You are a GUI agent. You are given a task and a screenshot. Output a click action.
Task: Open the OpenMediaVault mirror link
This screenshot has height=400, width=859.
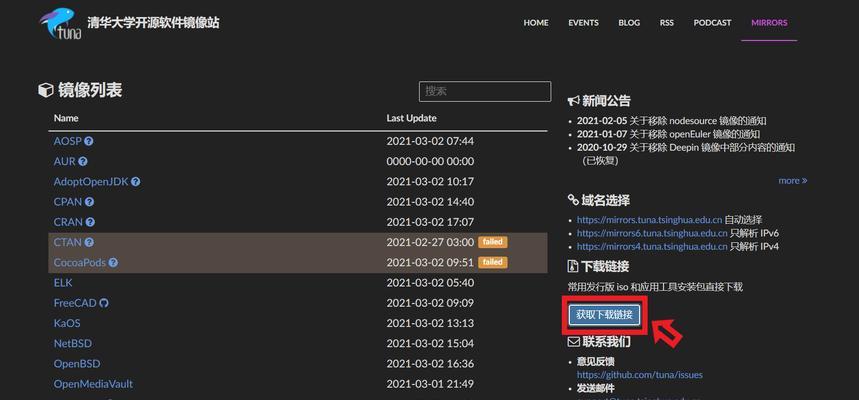pyautogui.click(x=93, y=384)
